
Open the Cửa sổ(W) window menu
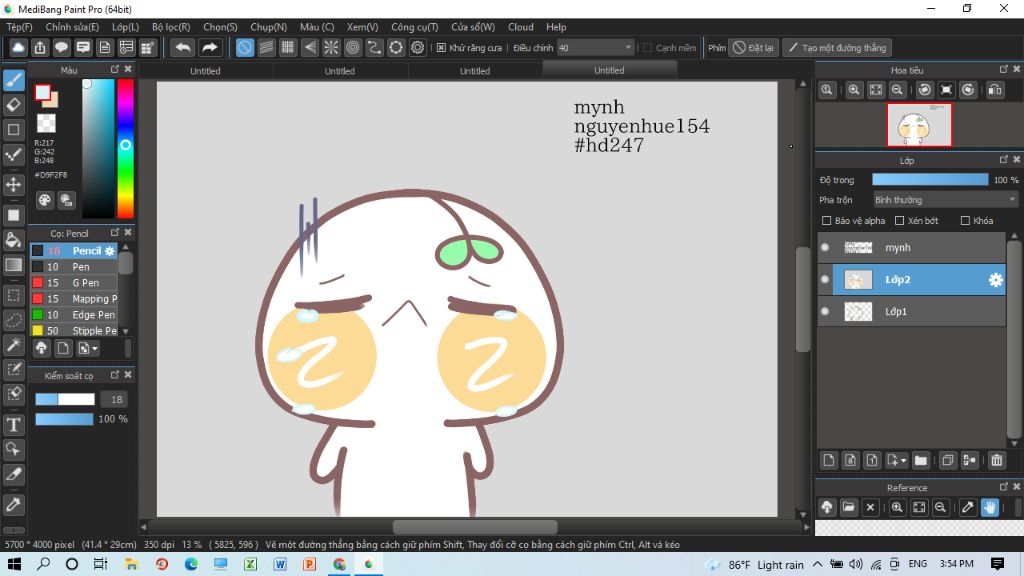(473, 27)
